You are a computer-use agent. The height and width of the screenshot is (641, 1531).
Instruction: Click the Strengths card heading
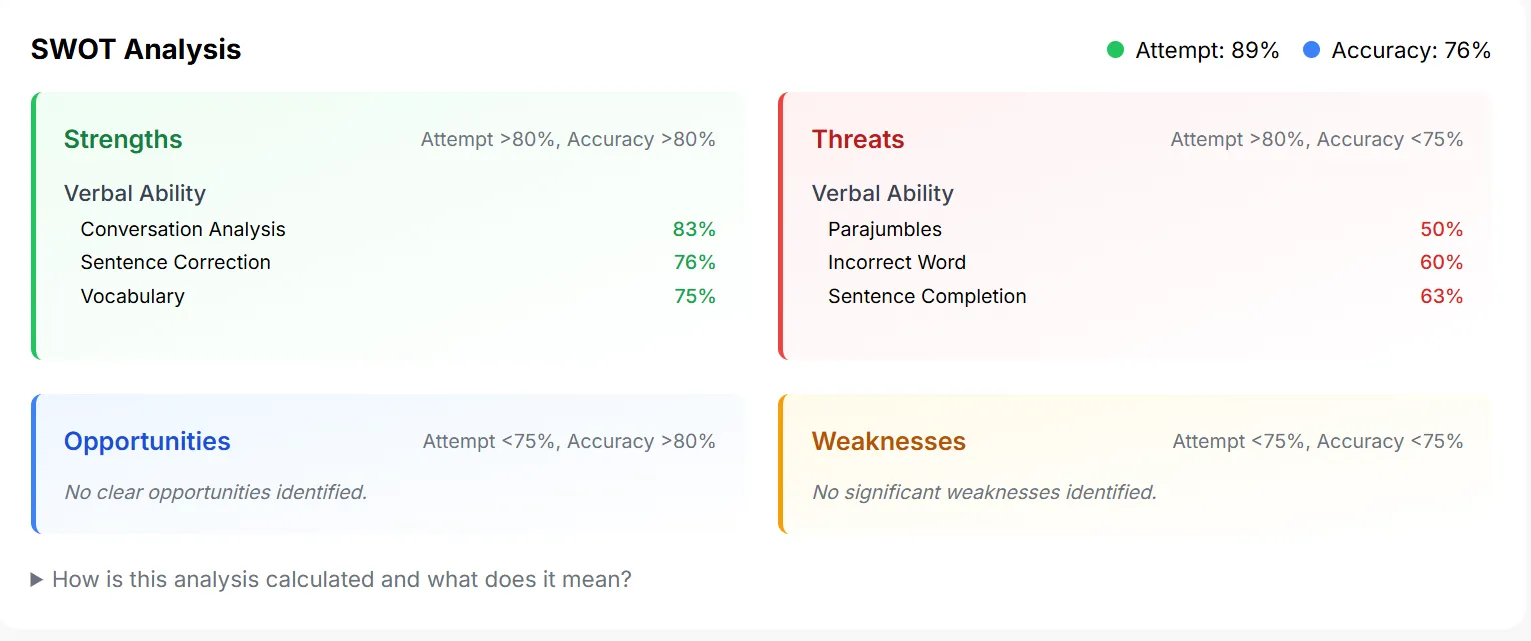click(x=123, y=139)
